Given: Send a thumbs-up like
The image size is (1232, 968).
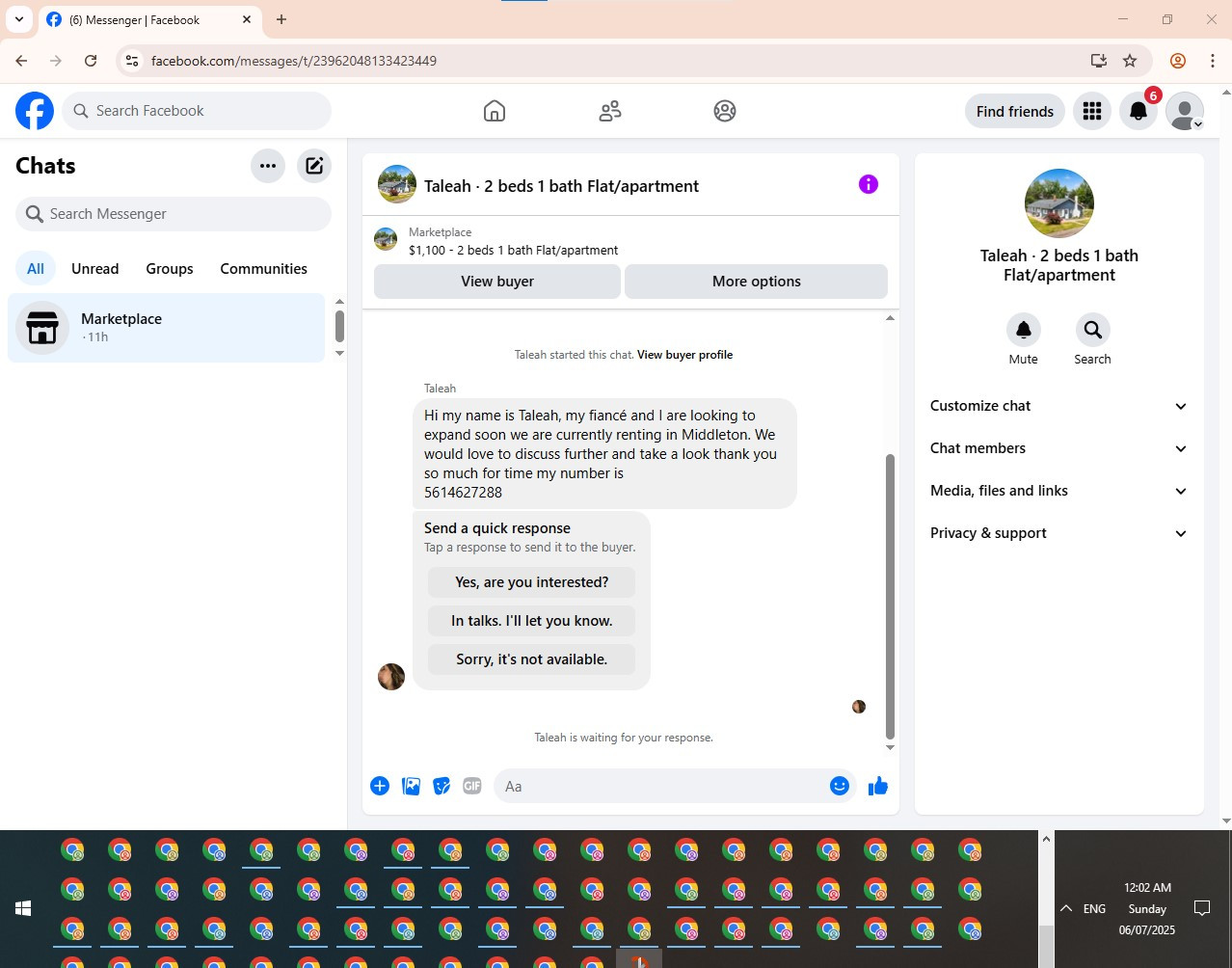Looking at the screenshot, I should click(x=878, y=786).
